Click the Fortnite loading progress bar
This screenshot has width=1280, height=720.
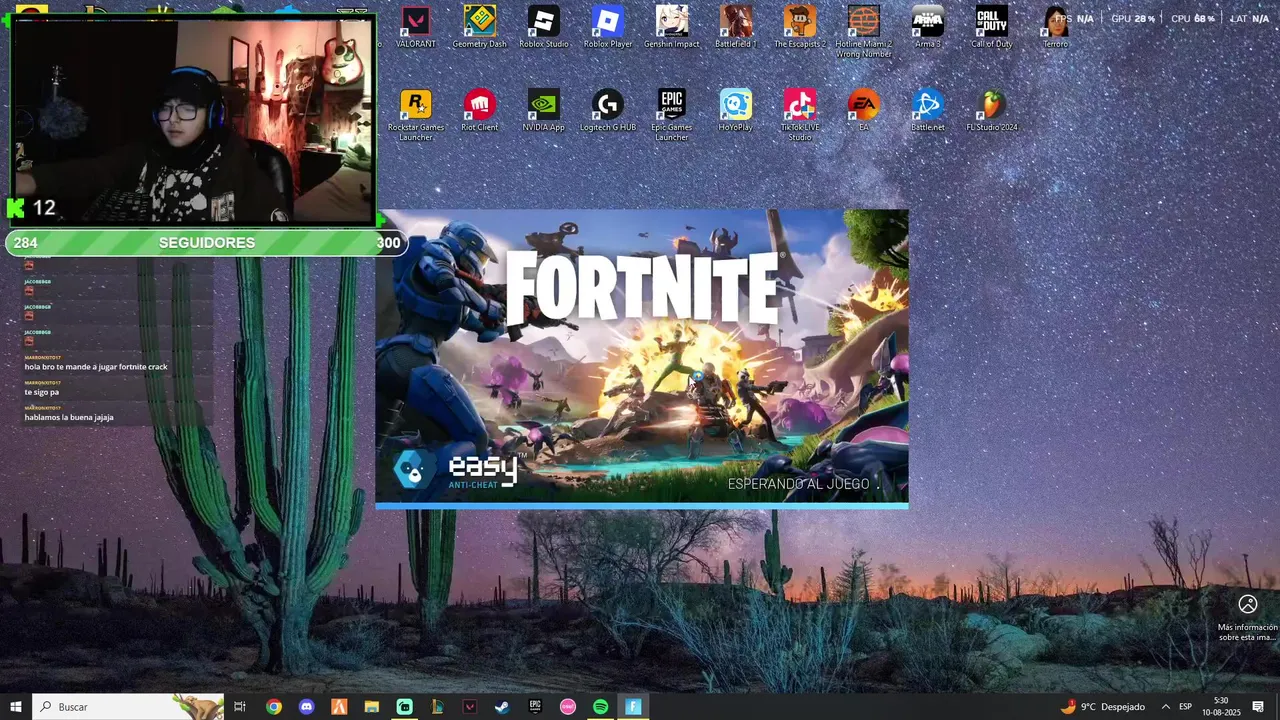[642, 506]
